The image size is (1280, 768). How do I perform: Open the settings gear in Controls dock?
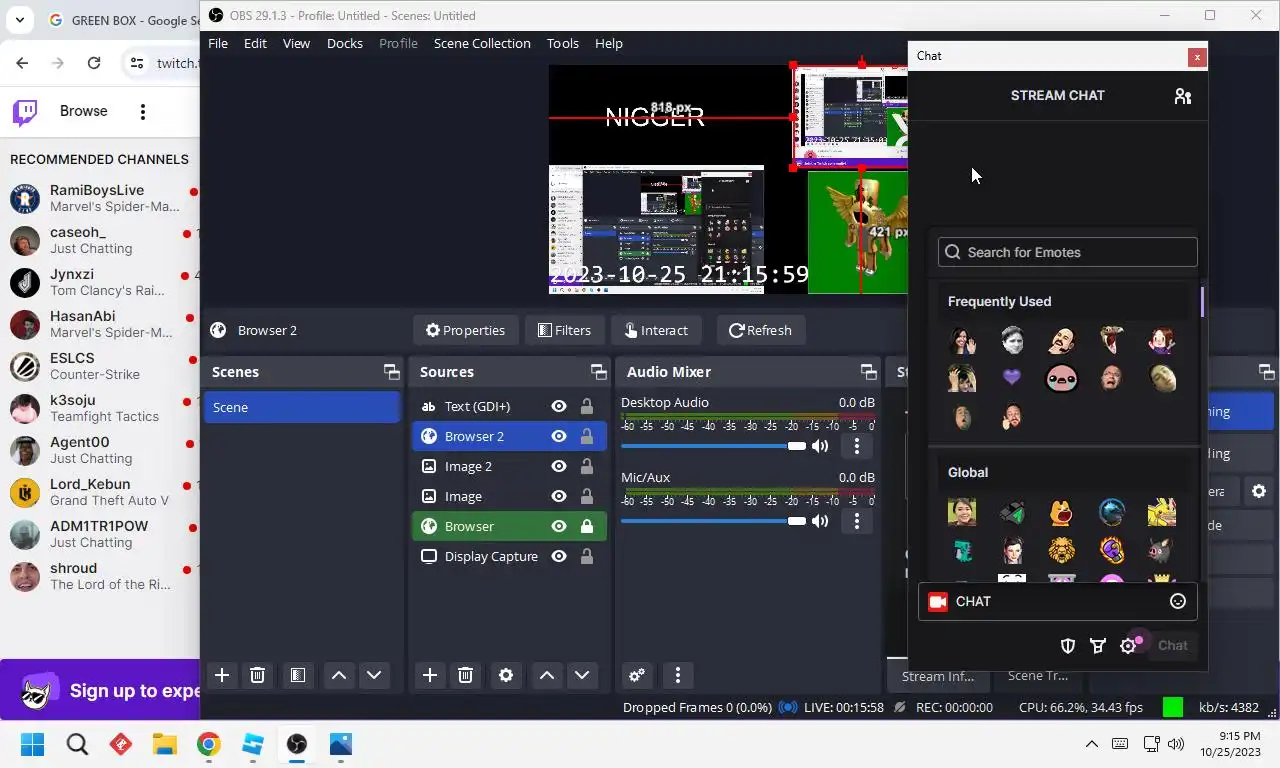(1259, 491)
